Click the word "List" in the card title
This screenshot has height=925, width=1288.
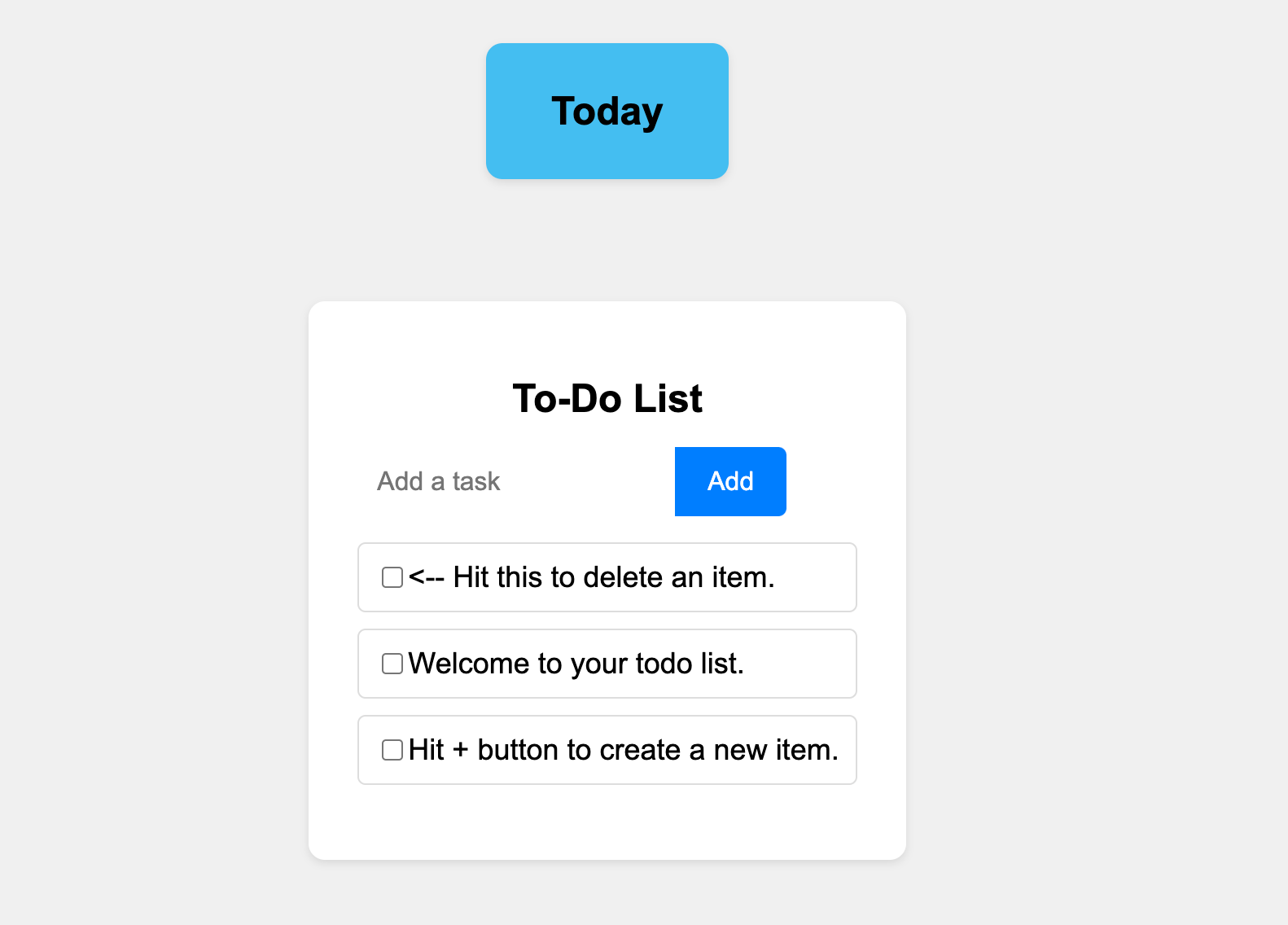coord(668,399)
